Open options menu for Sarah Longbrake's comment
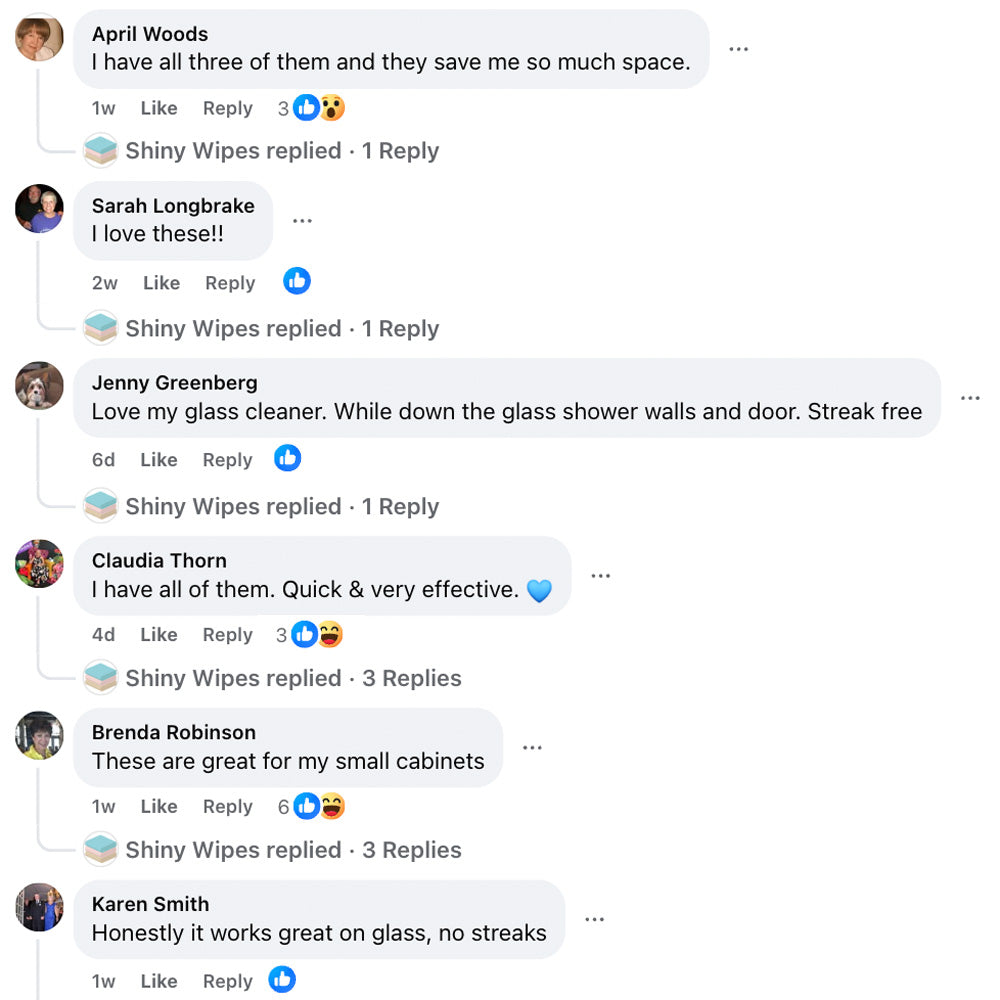 [x=302, y=221]
